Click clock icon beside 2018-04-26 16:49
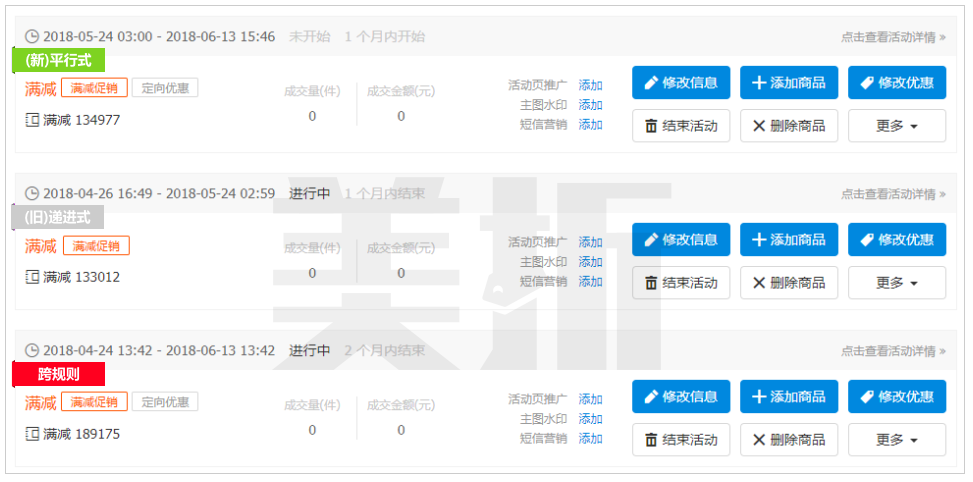 click(32, 194)
